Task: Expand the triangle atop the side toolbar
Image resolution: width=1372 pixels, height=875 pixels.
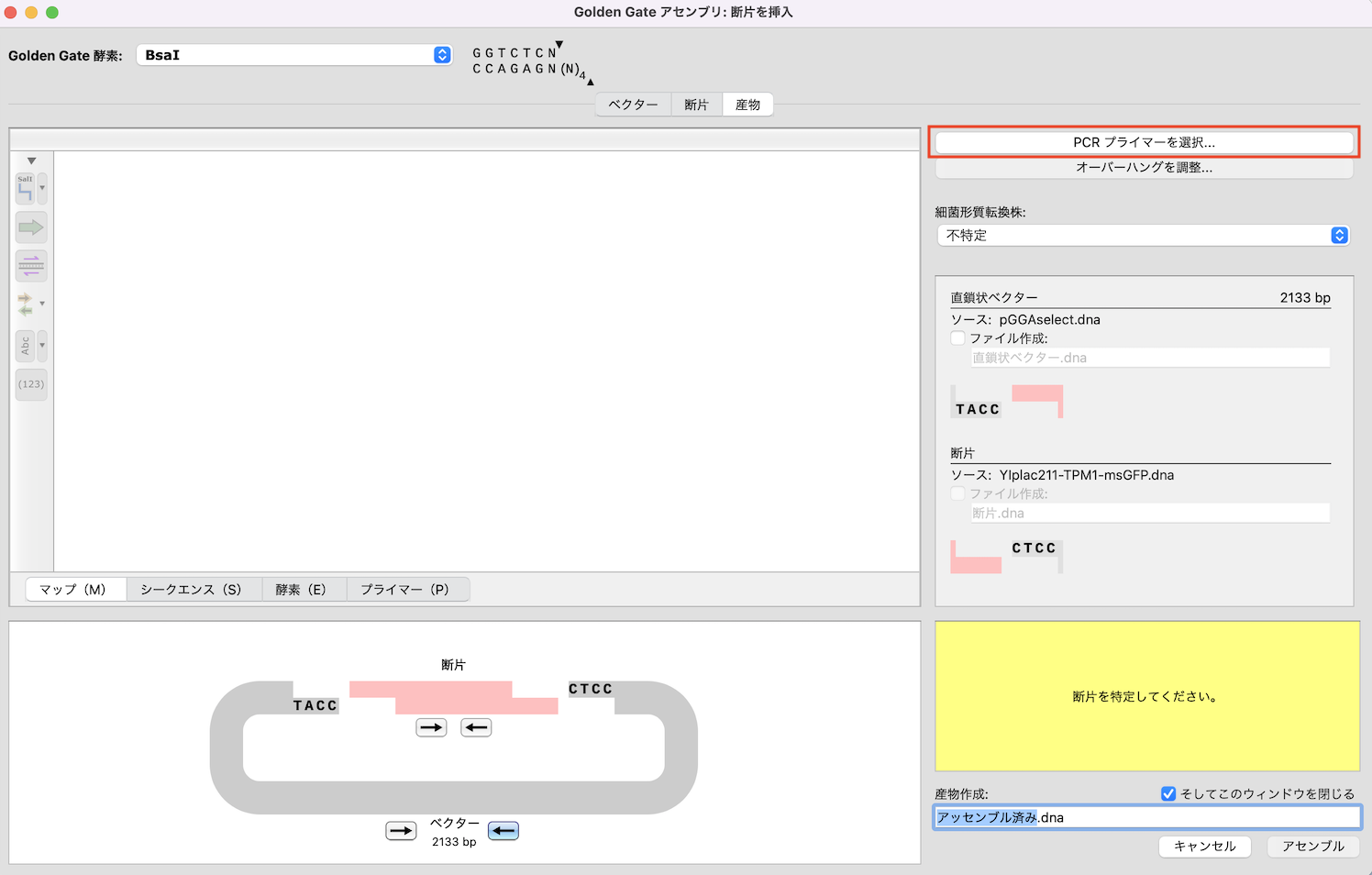Action: coord(31,161)
